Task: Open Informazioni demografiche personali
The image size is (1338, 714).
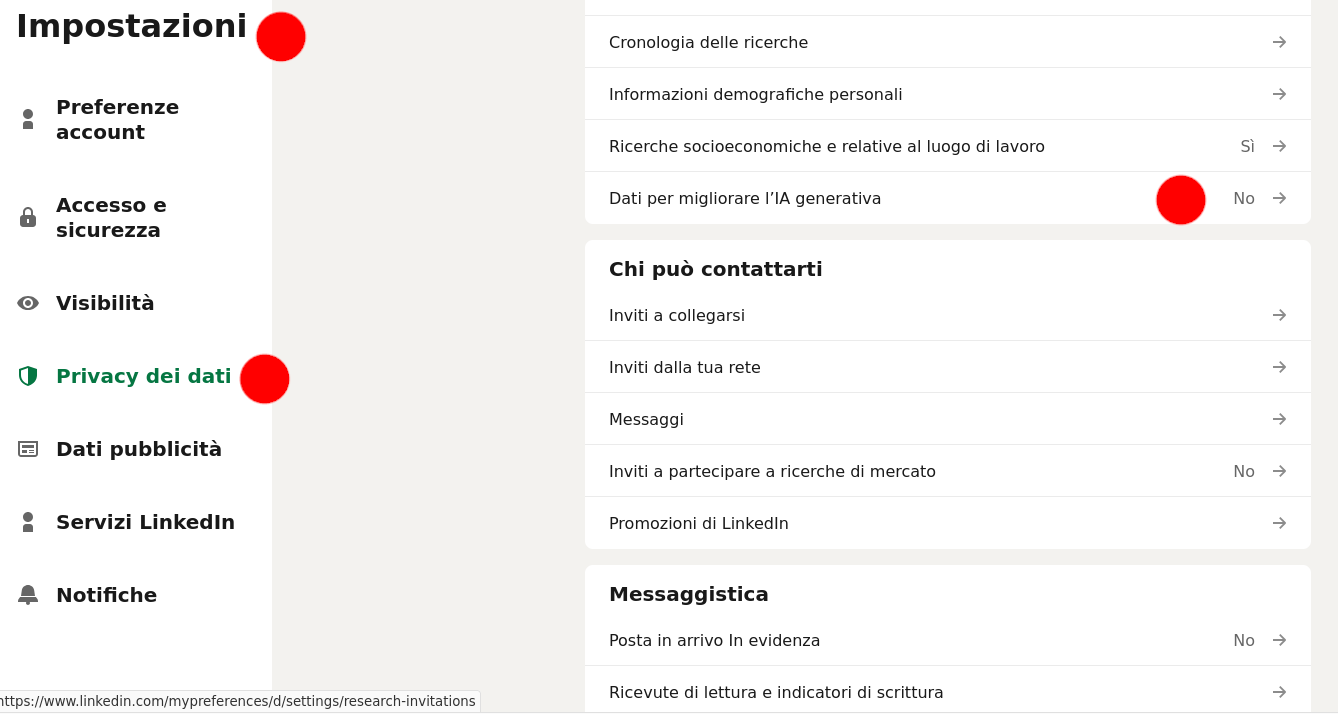Action: pyautogui.click(x=755, y=94)
